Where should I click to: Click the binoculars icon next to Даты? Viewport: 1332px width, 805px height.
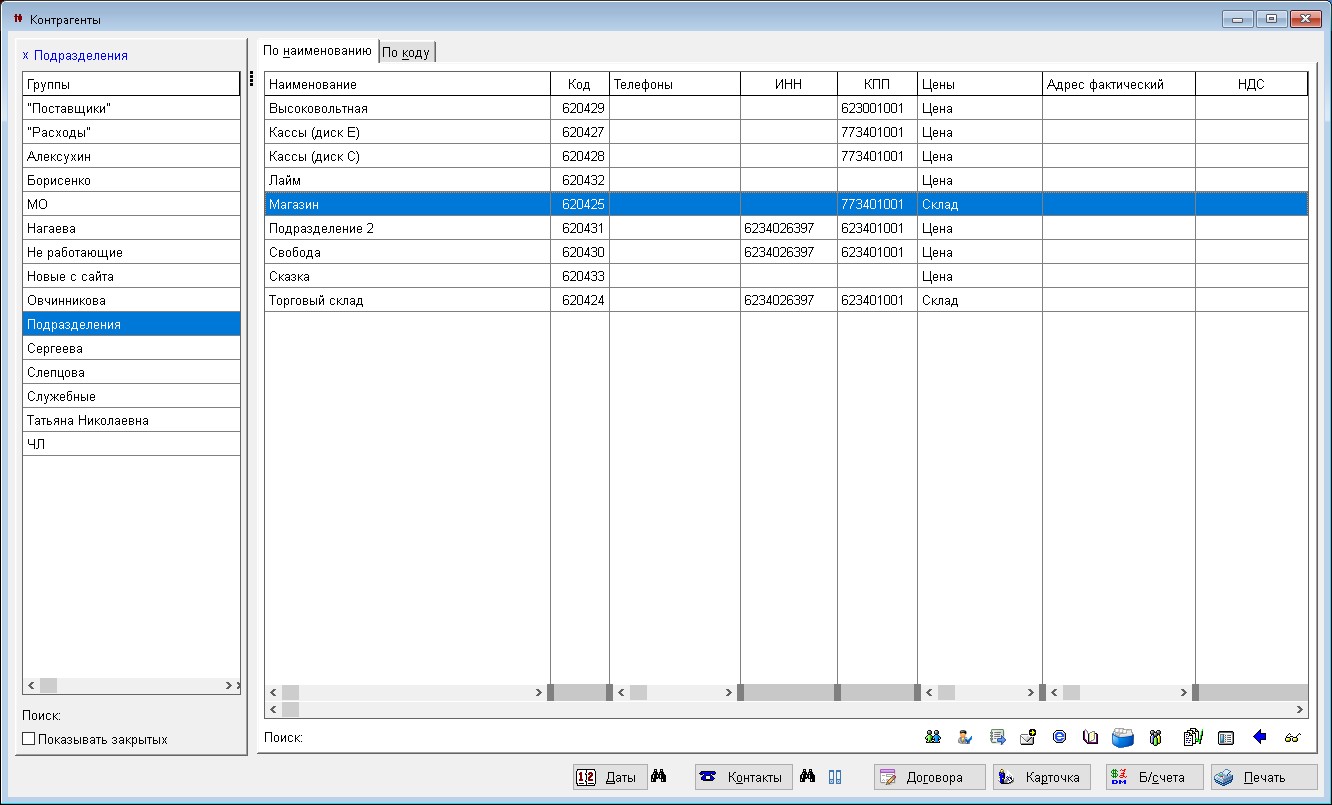(658, 777)
